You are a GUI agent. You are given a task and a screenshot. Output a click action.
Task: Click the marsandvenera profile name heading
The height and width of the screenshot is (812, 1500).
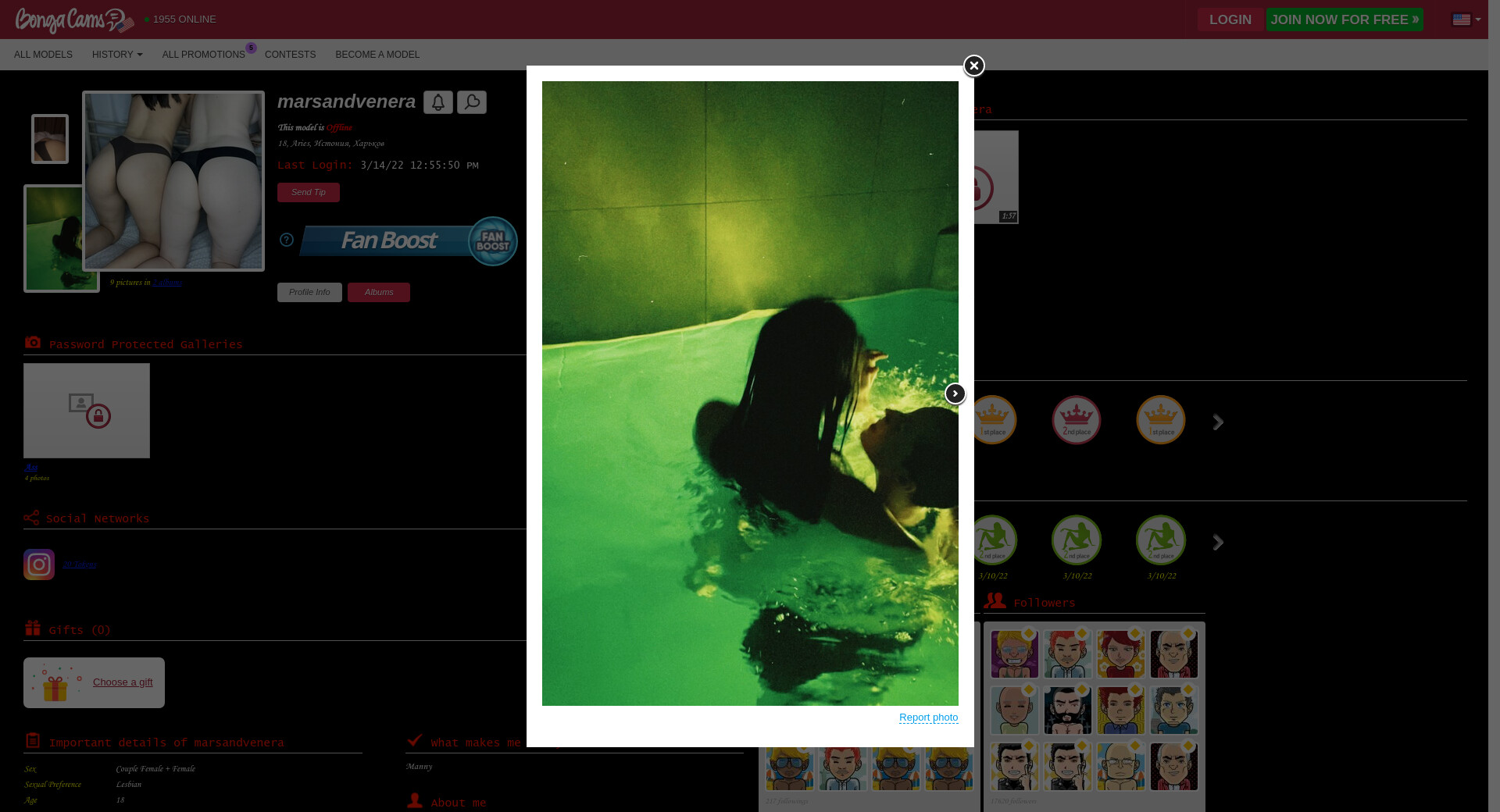pyautogui.click(x=346, y=101)
